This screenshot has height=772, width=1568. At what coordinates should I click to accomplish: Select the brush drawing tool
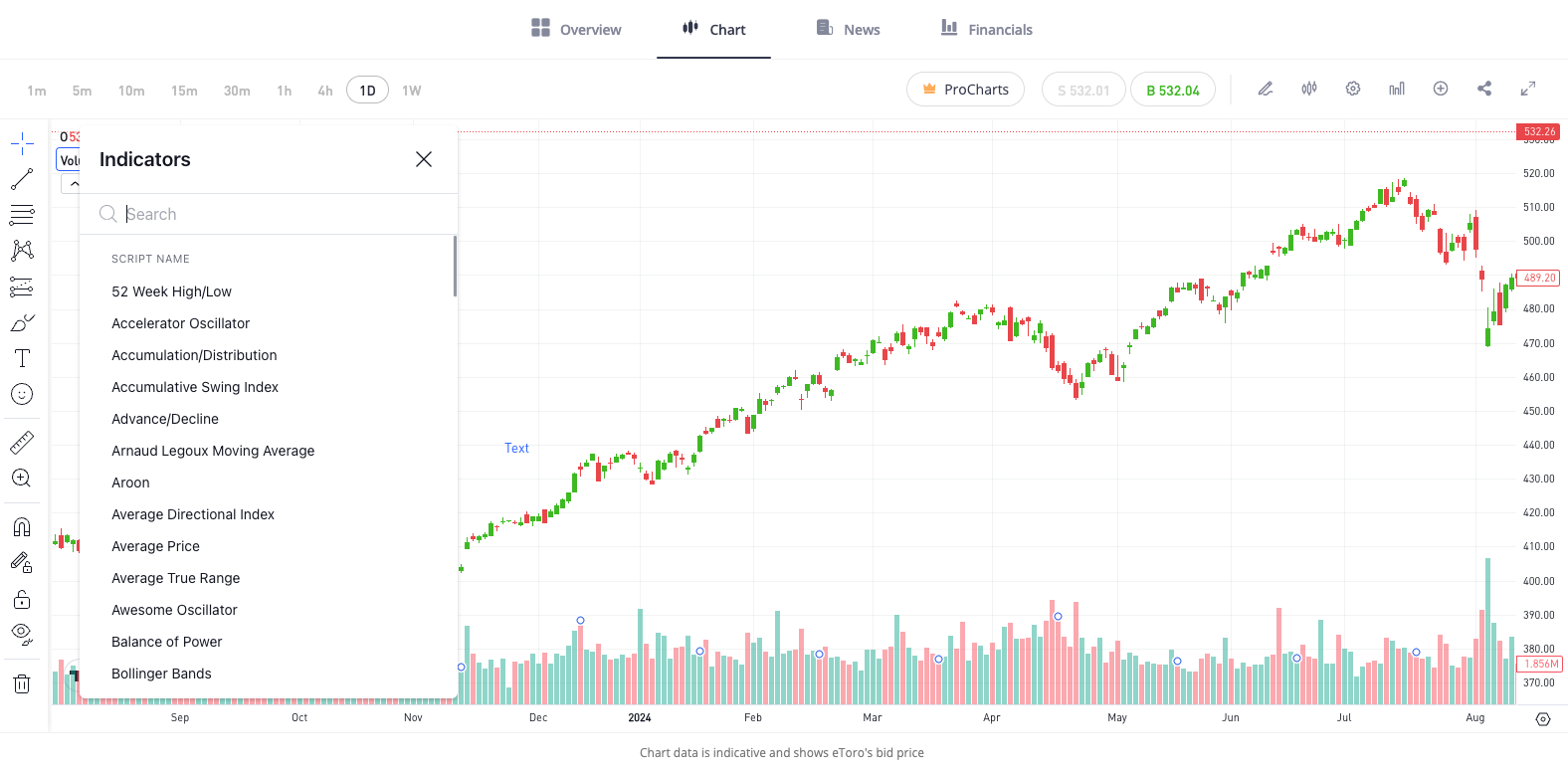pos(22,323)
